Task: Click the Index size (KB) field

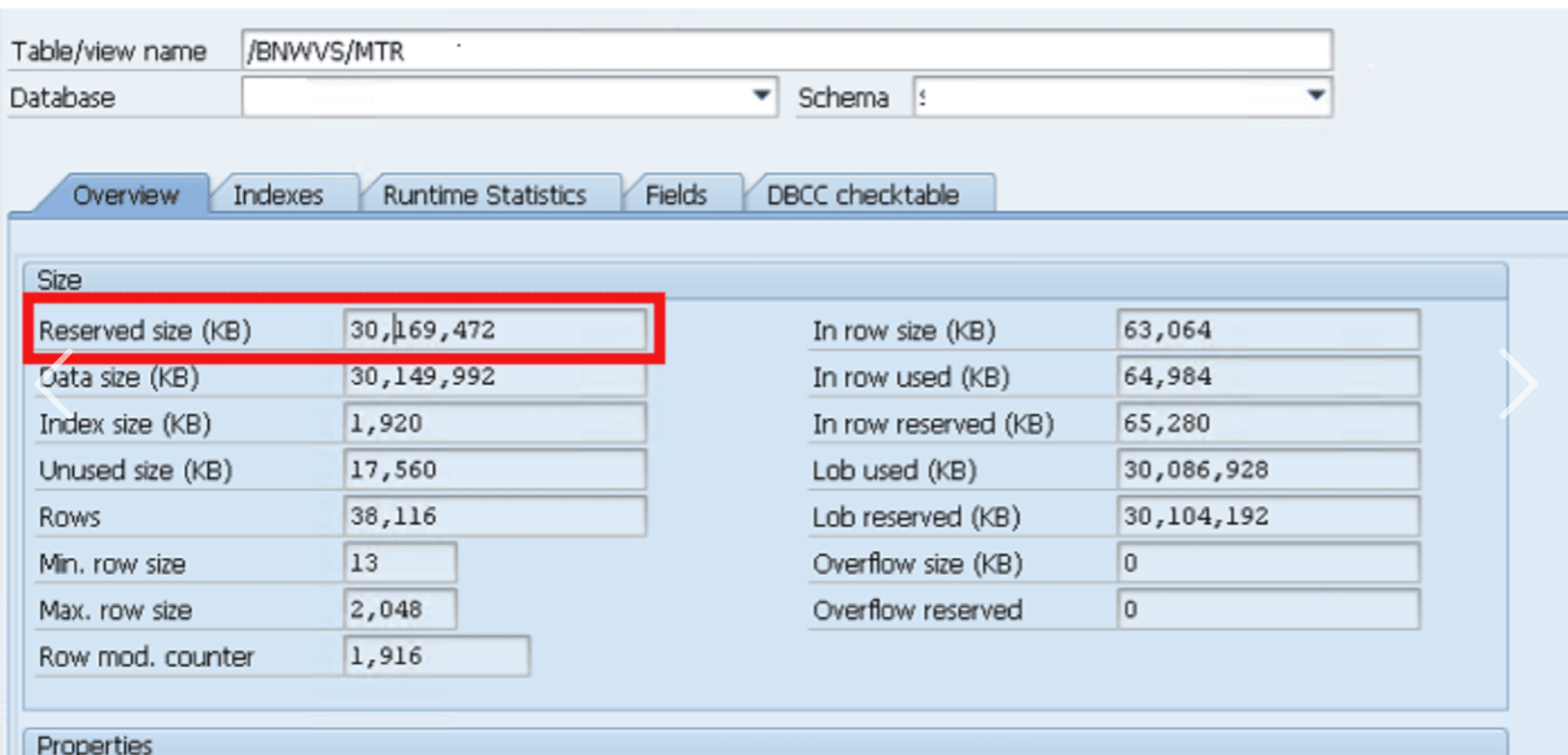Action: [x=495, y=423]
